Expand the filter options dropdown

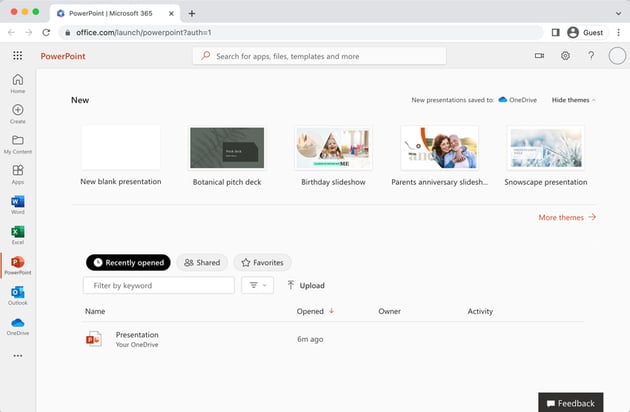pos(258,285)
